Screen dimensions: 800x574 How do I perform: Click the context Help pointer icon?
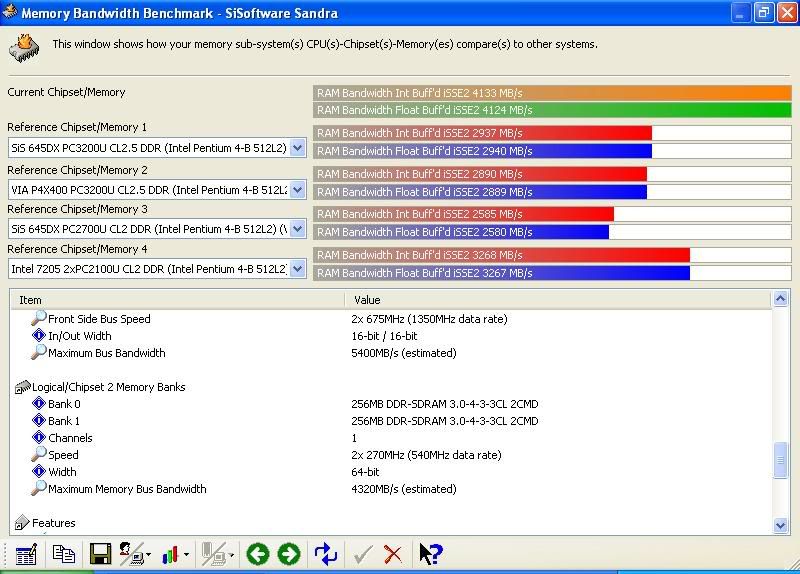click(430, 553)
